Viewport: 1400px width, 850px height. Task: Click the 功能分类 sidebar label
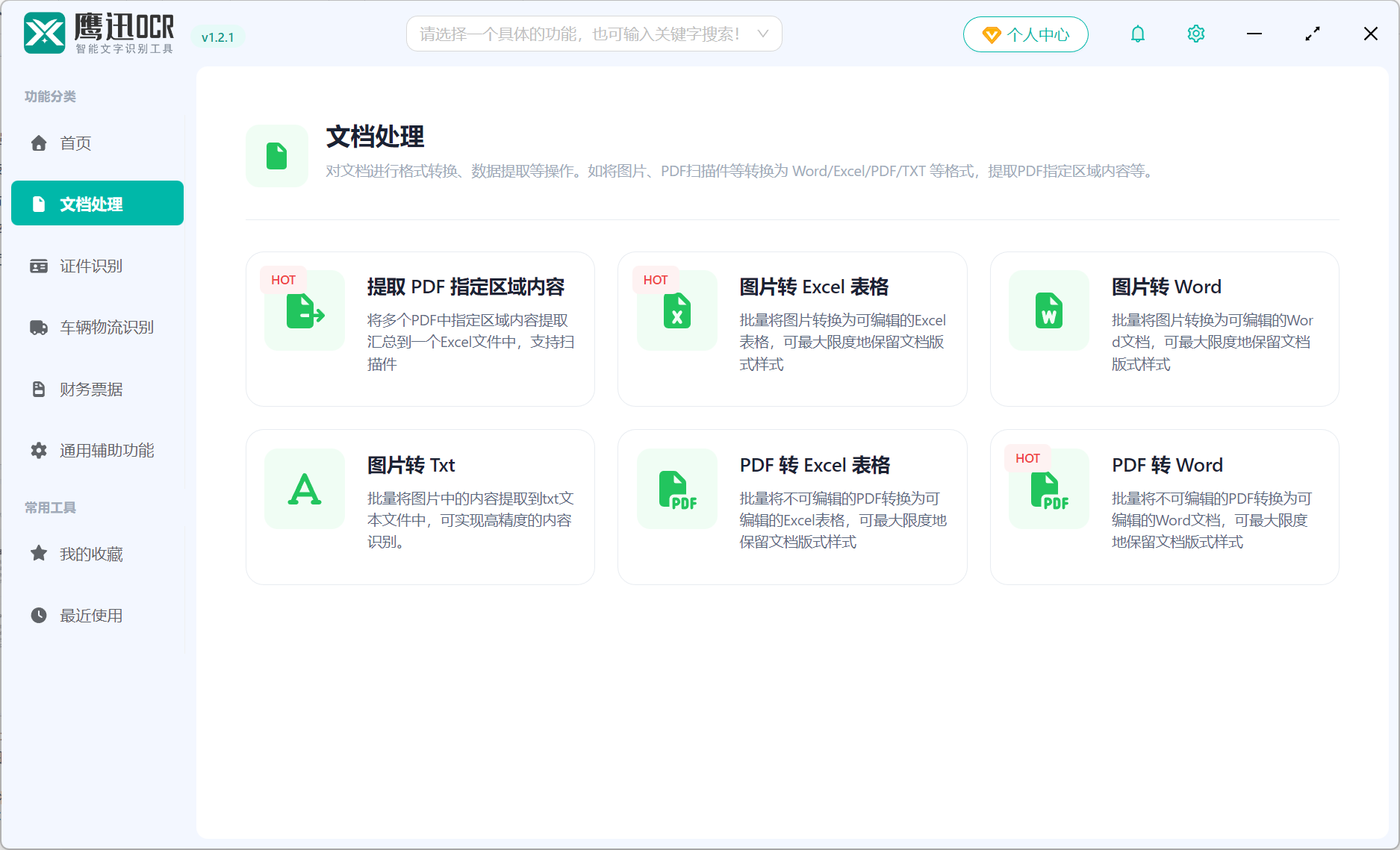click(50, 96)
